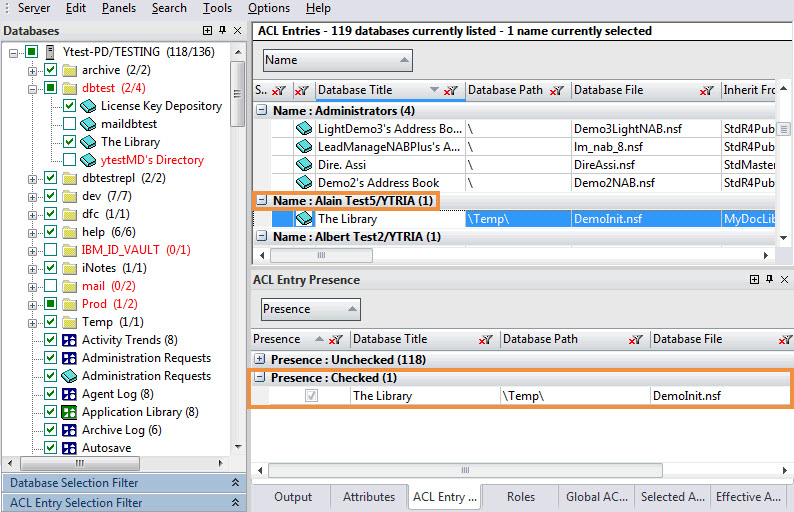Open the Name grouping dropdown

[336, 61]
